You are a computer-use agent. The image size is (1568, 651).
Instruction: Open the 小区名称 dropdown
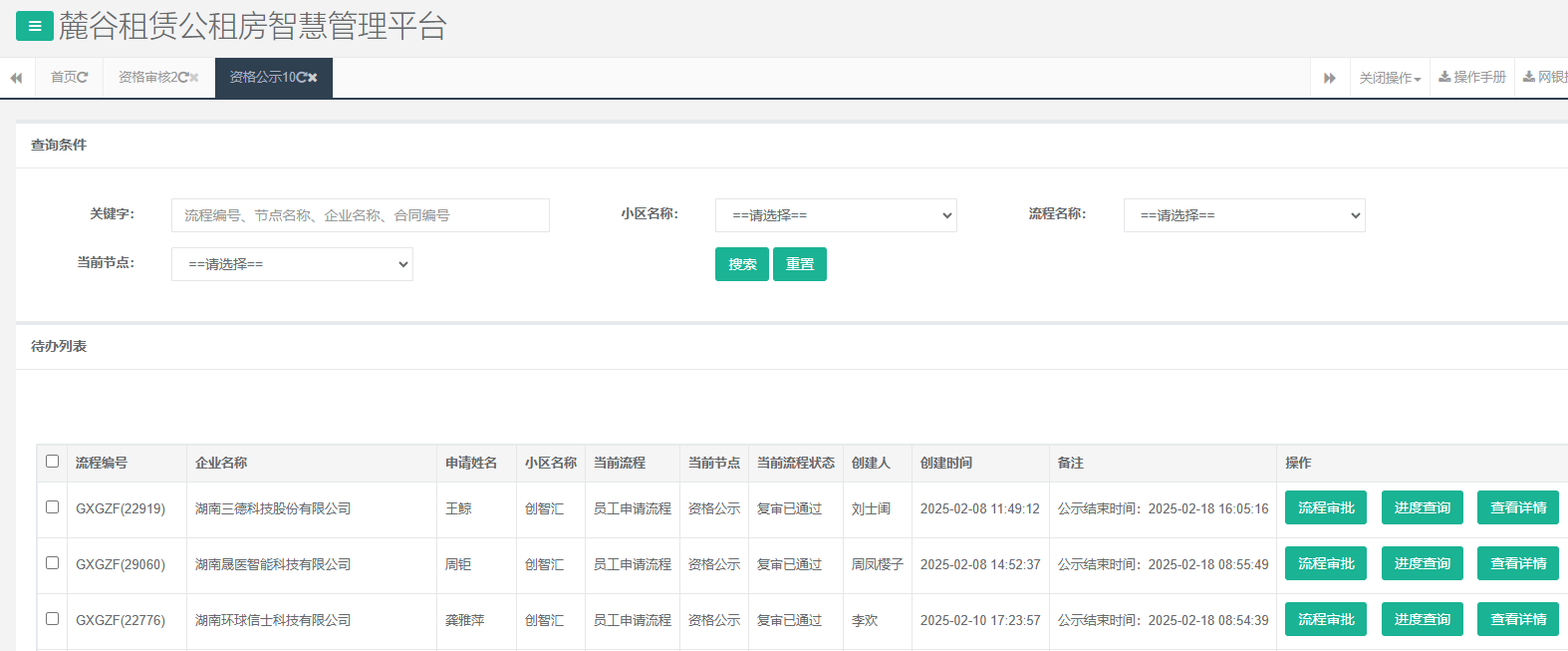click(x=836, y=215)
